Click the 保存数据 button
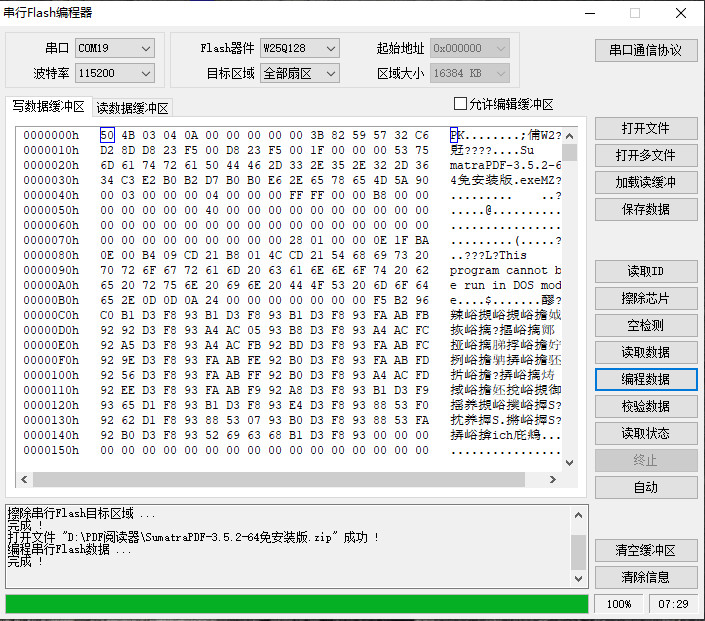The width and height of the screenshot is (705, 621). point(646,210)
